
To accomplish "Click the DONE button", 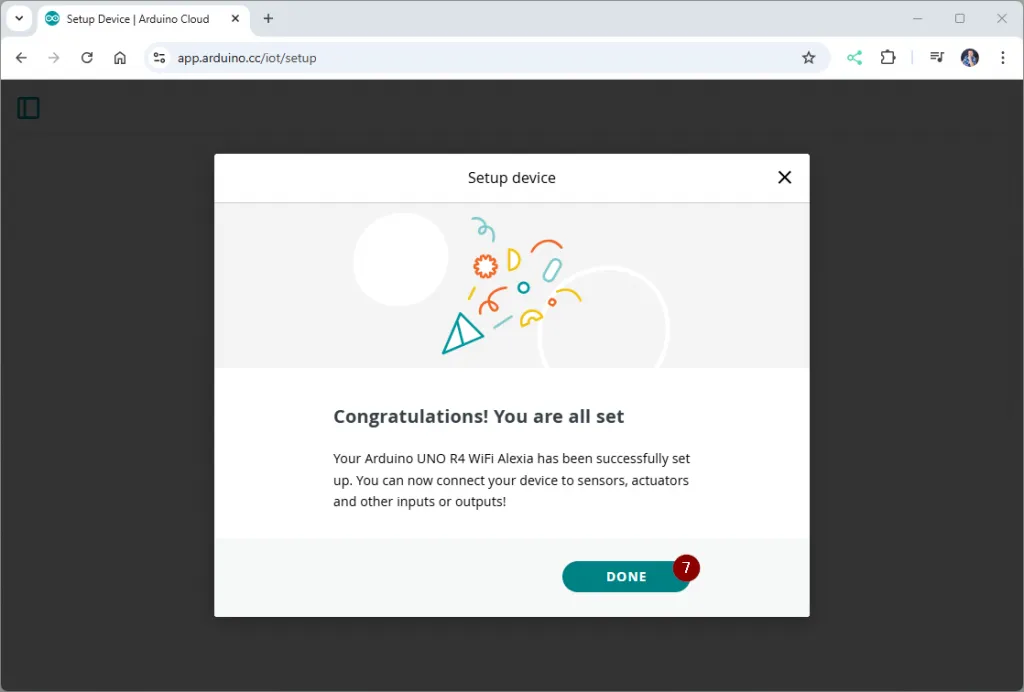I will pyautogui.click(x=625, y=577).
